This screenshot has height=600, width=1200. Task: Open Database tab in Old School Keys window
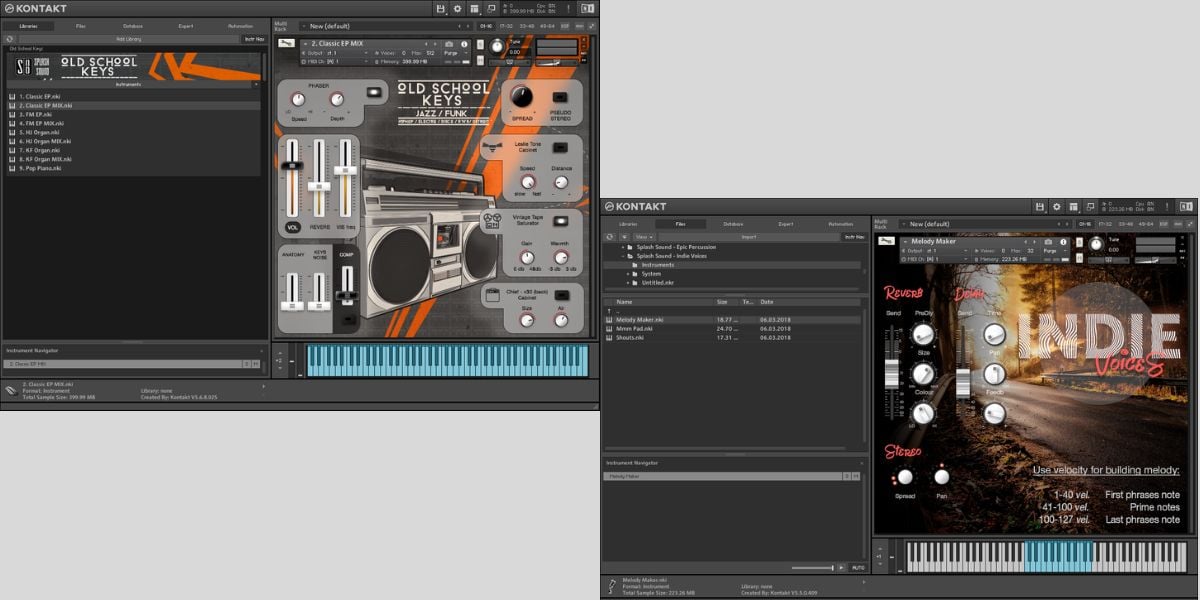click(x=133, y=26)
